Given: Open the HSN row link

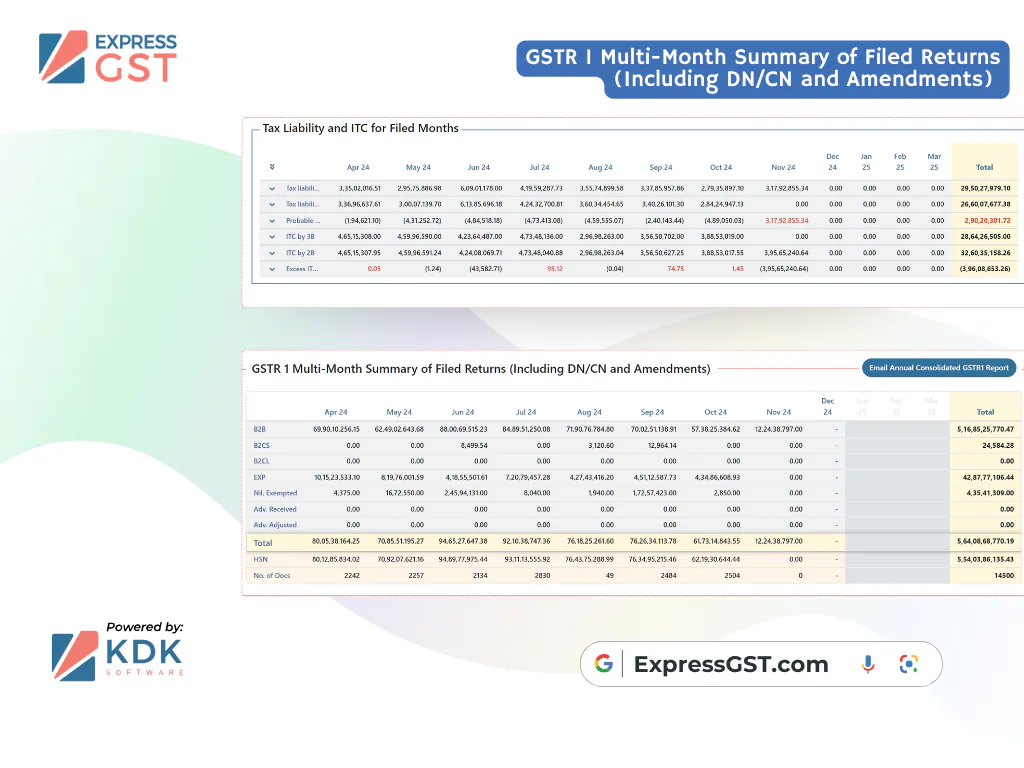Looking at the screenshot, I should (260, 560).
